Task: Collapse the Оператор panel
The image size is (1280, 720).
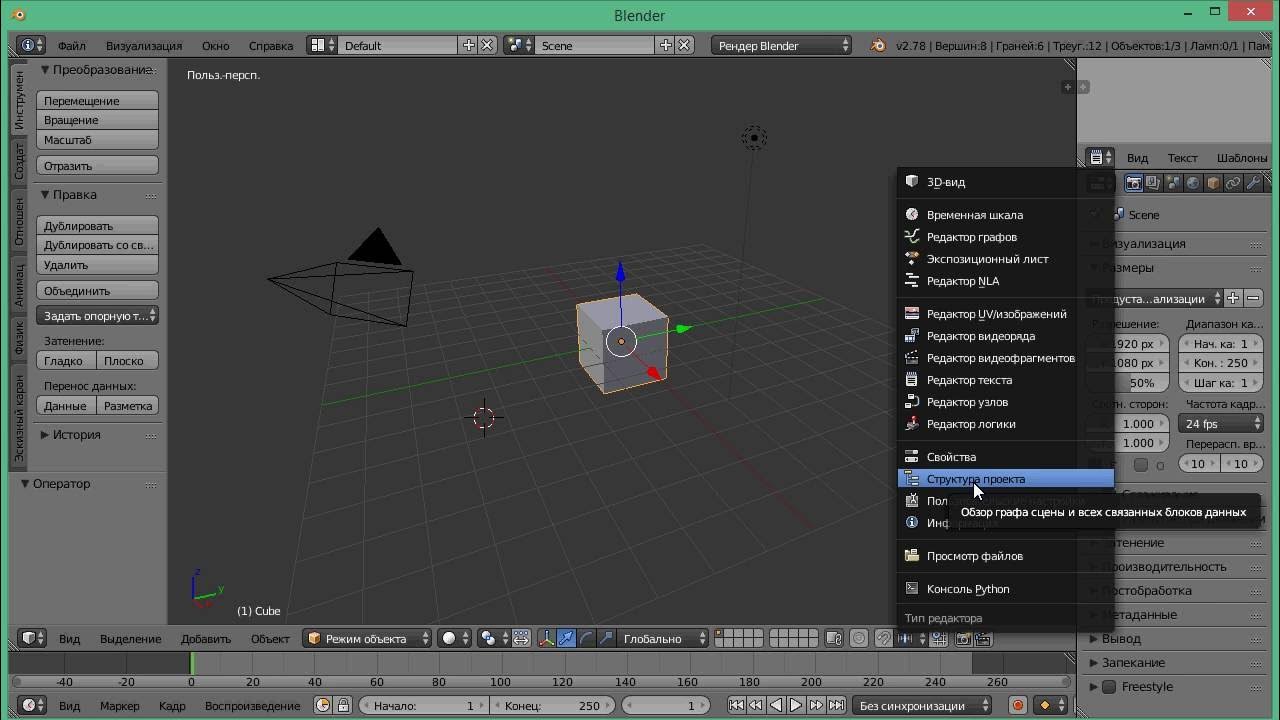Action: (25, 484)
